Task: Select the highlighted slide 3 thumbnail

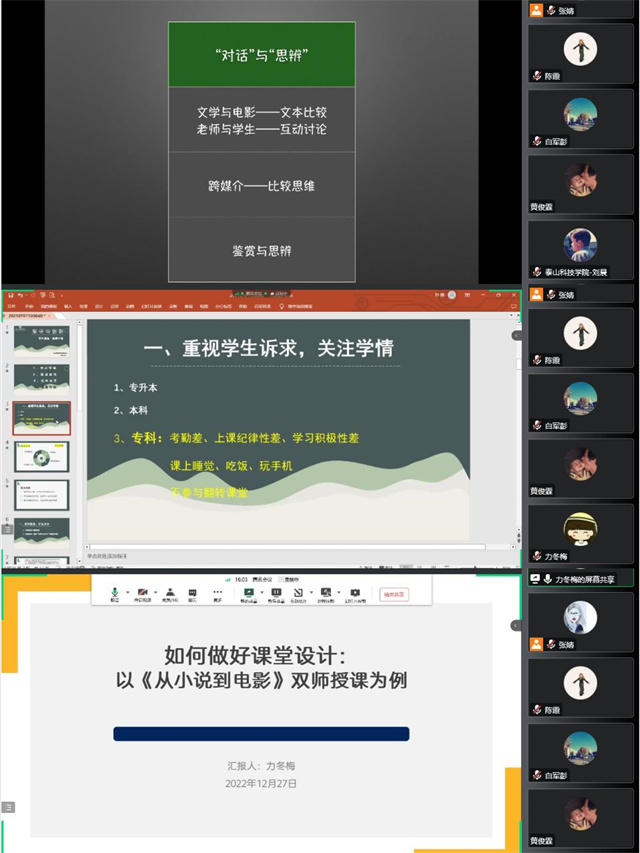Action: tap(41, 418)
